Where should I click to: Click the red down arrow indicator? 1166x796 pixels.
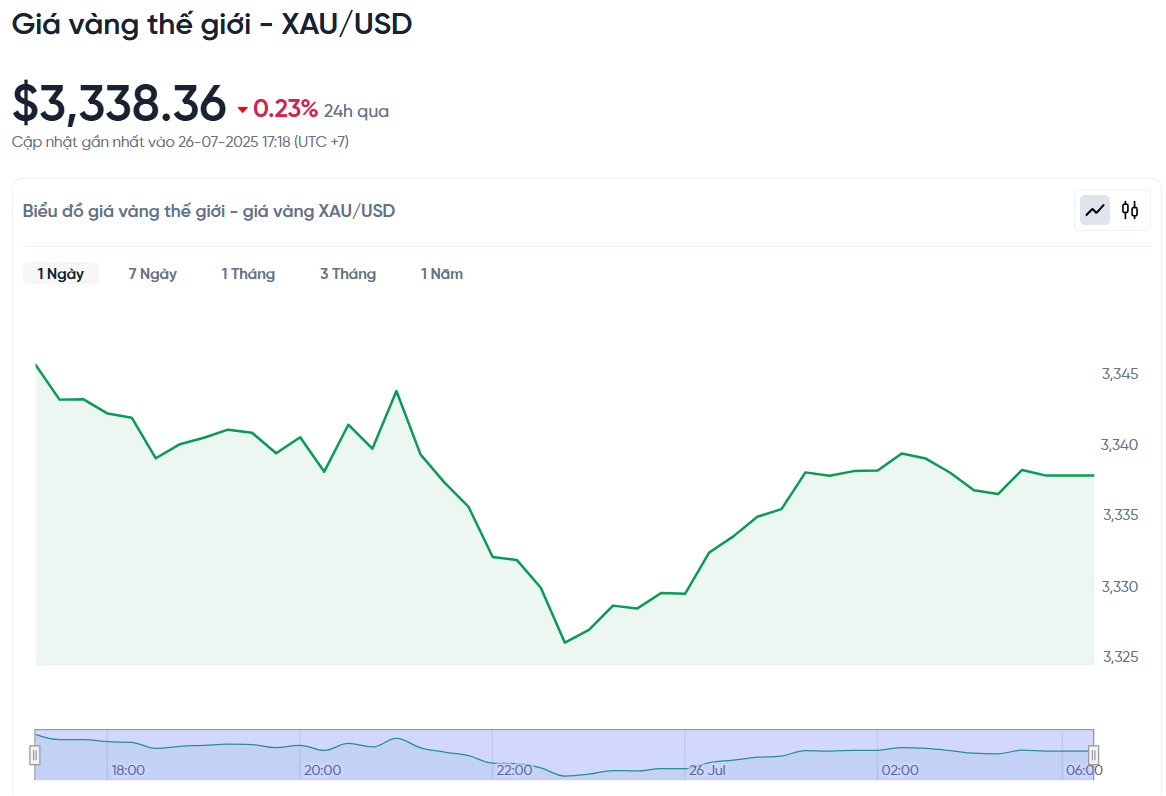[x=242, y=110]
